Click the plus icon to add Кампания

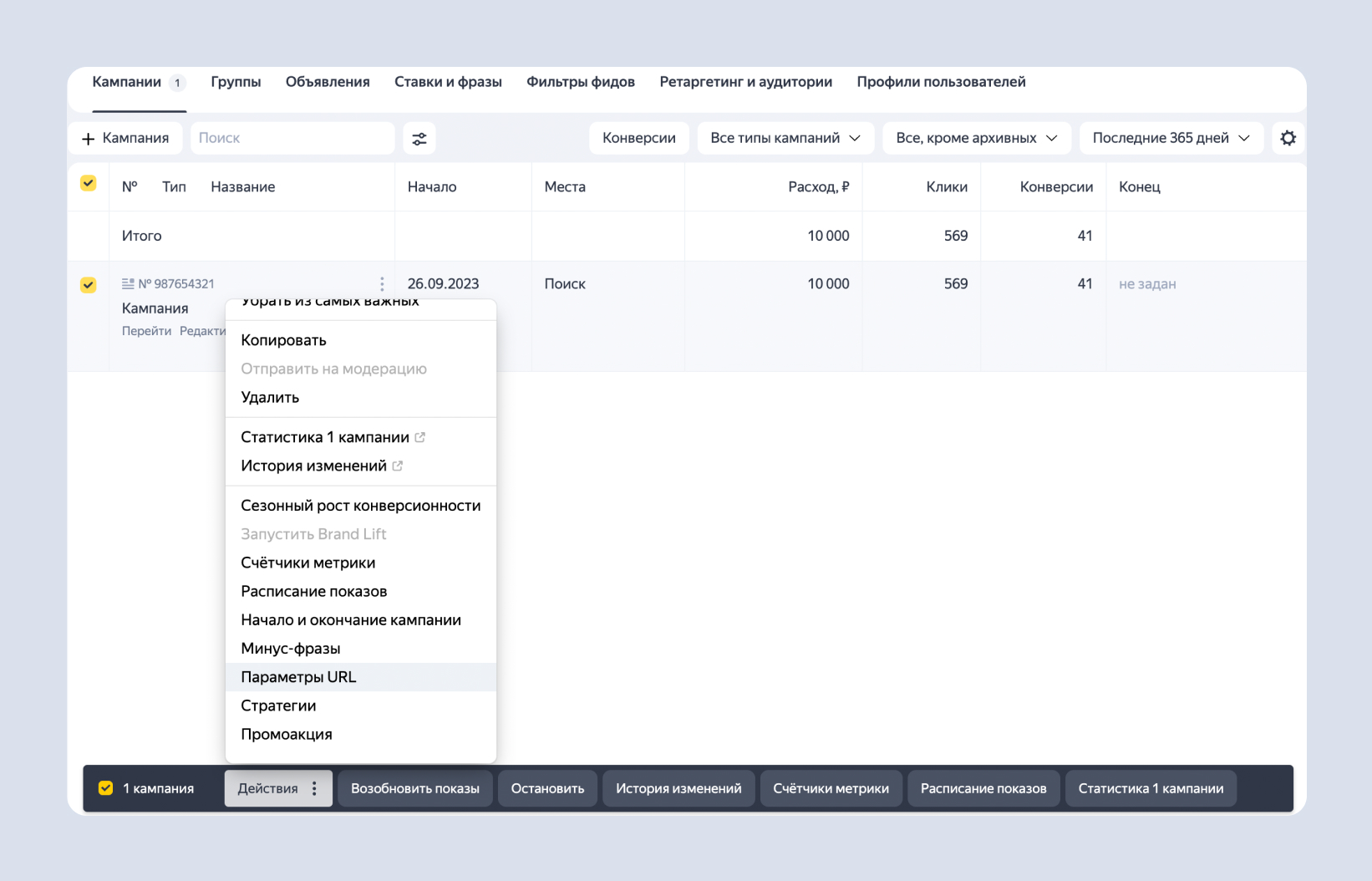coord(88,139)
